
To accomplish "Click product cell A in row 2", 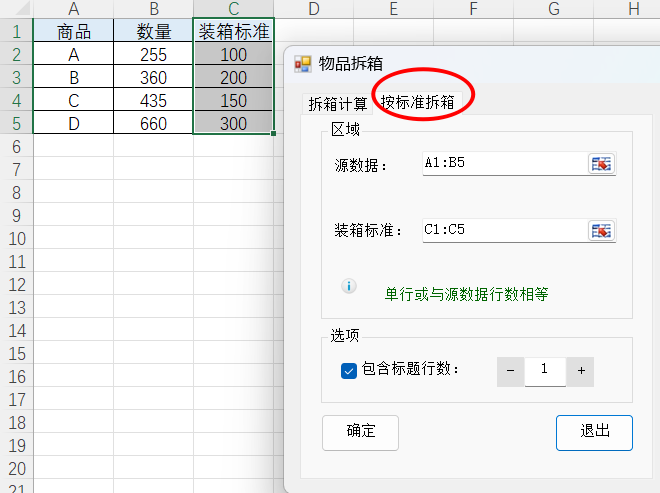I will [73, 55].
